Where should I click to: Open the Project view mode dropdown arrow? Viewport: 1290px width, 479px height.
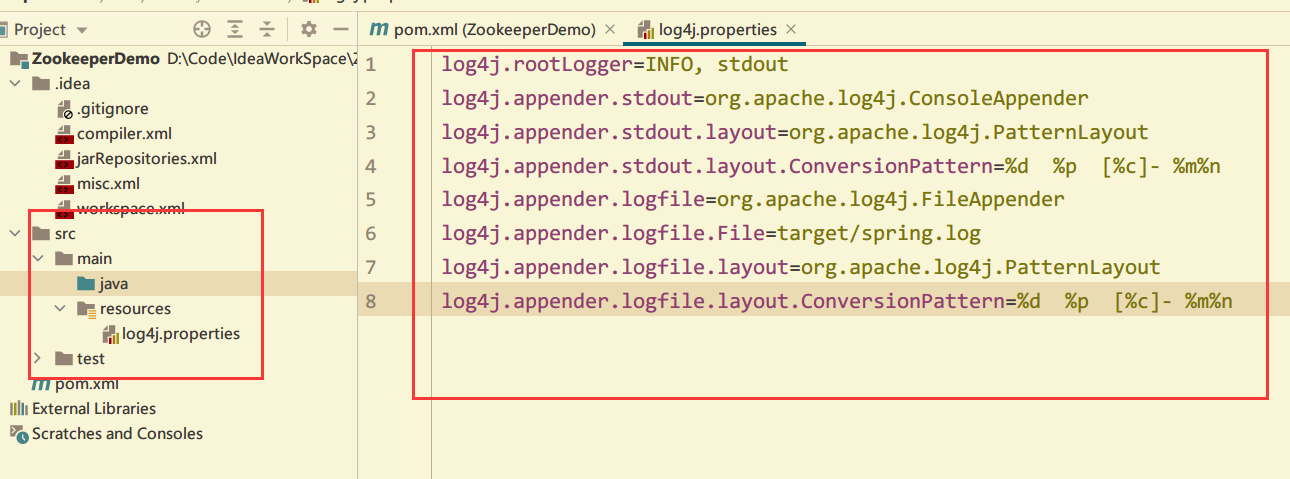click(82, 30)
